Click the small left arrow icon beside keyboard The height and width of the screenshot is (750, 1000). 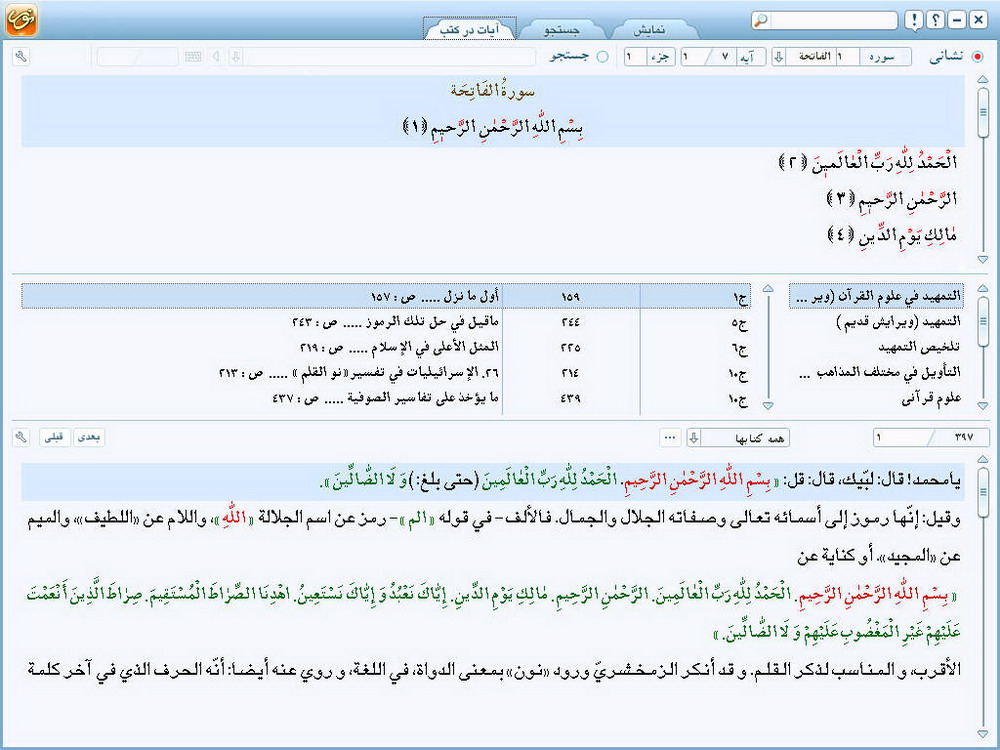(216, 57)
